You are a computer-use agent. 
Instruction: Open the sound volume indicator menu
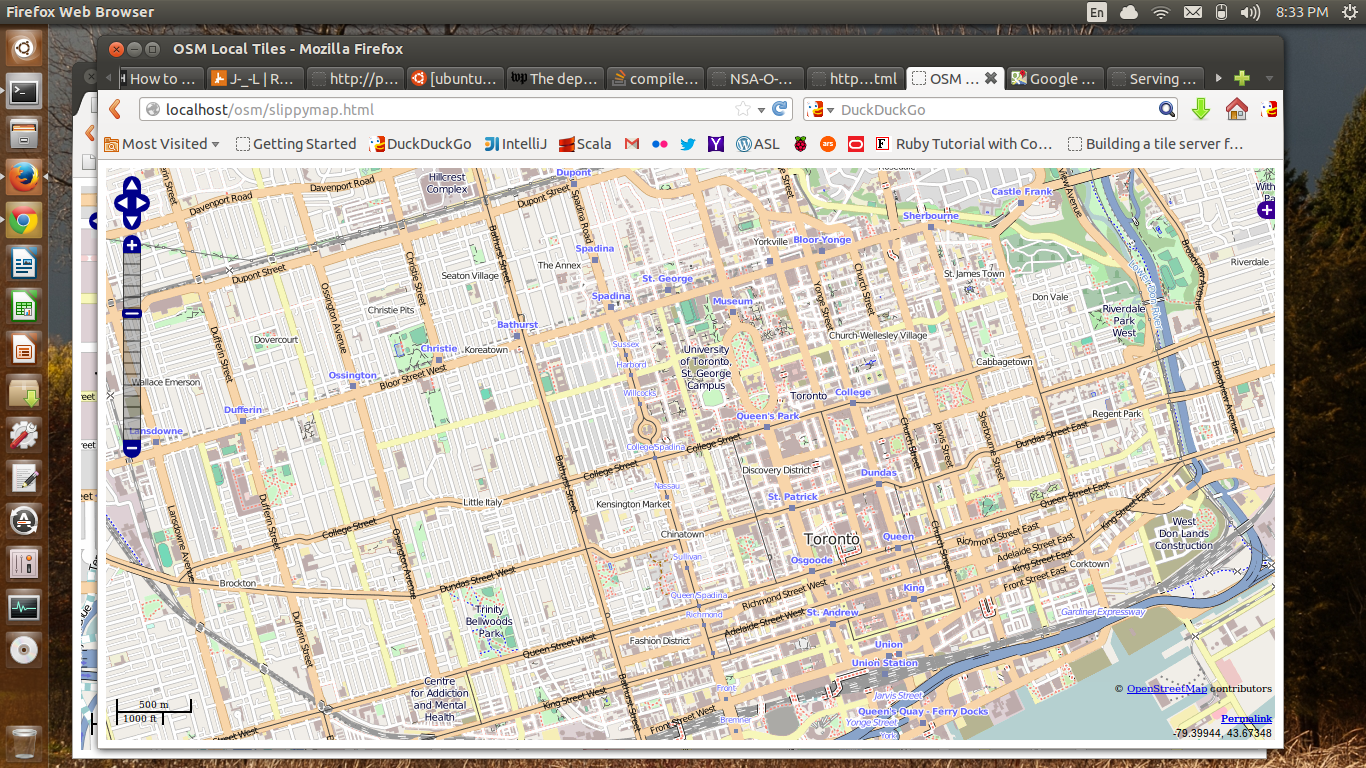(x=1250, y=12)
